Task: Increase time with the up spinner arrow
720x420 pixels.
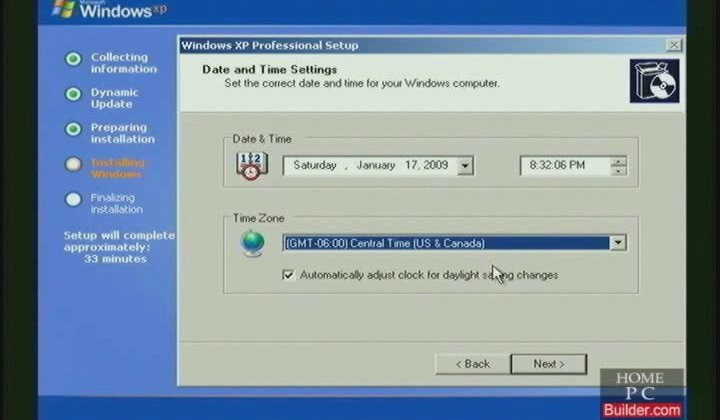Action: [x=619, y=161]
